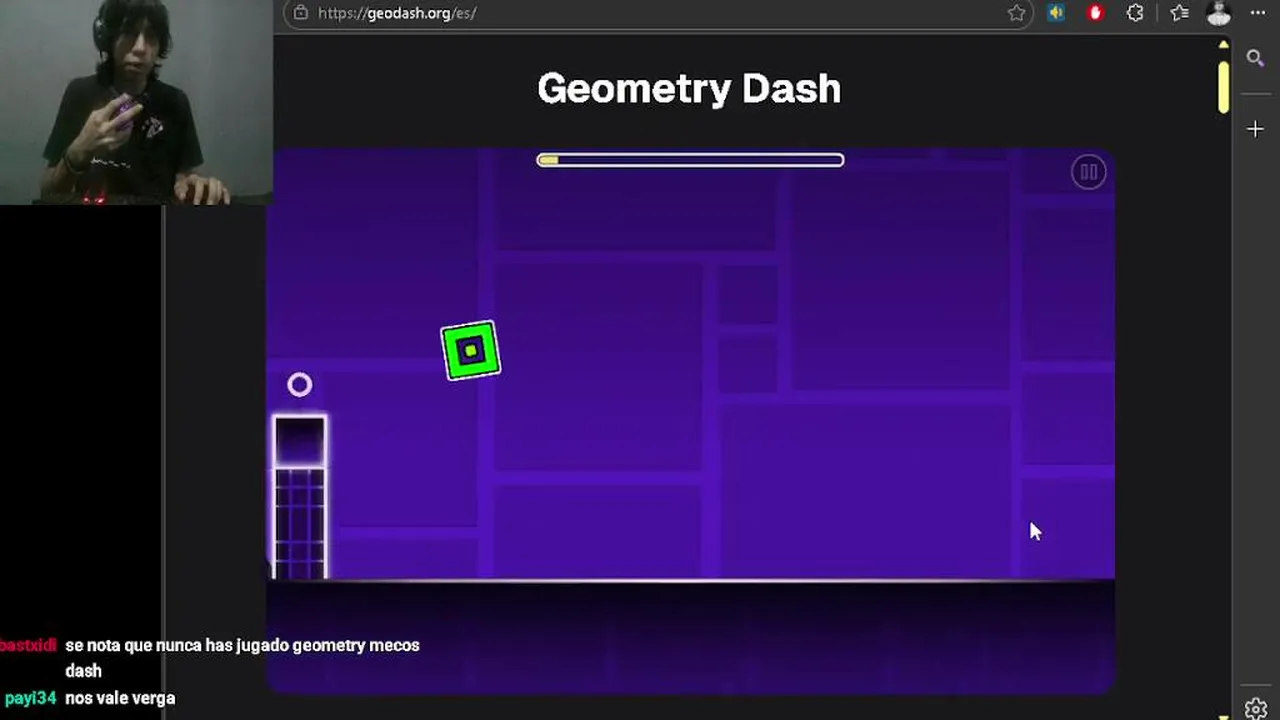Open the red hand ad-blocker extension
The image size is (1280, 720).
tap(1095, 13)
